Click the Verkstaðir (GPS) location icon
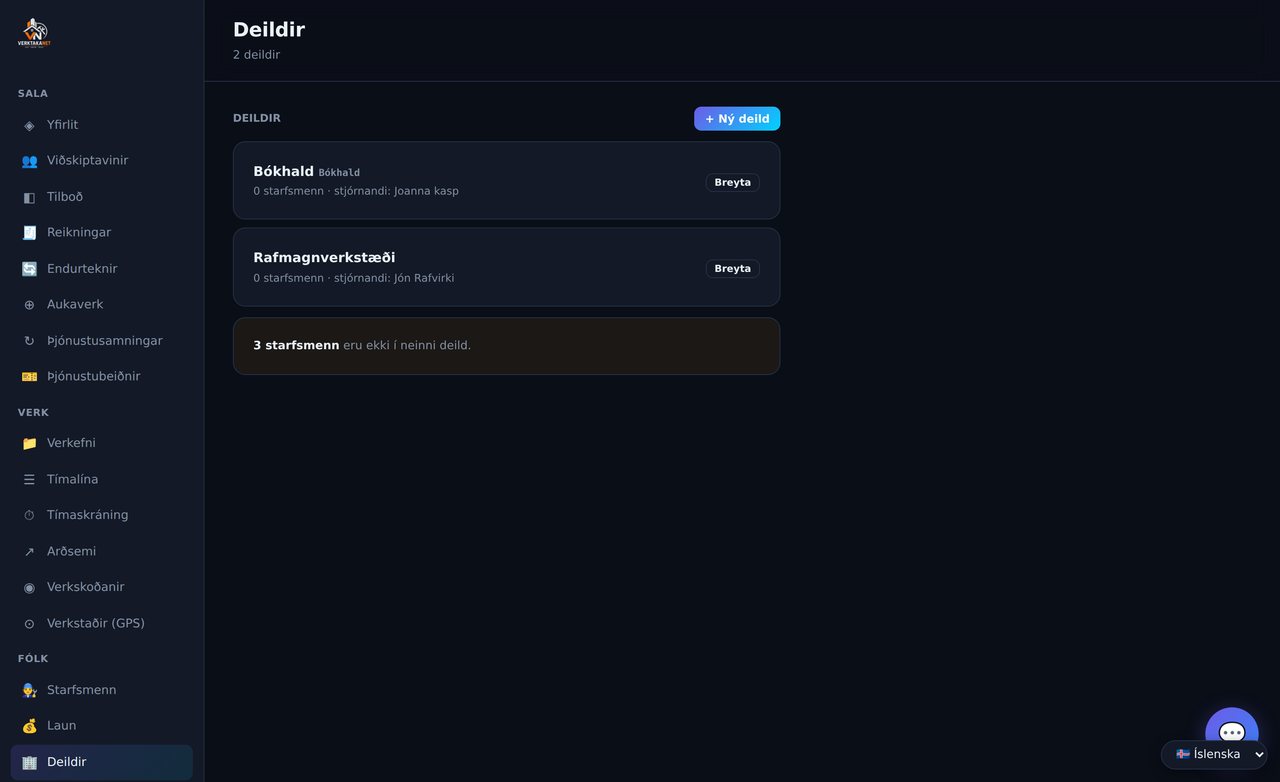 29,624
